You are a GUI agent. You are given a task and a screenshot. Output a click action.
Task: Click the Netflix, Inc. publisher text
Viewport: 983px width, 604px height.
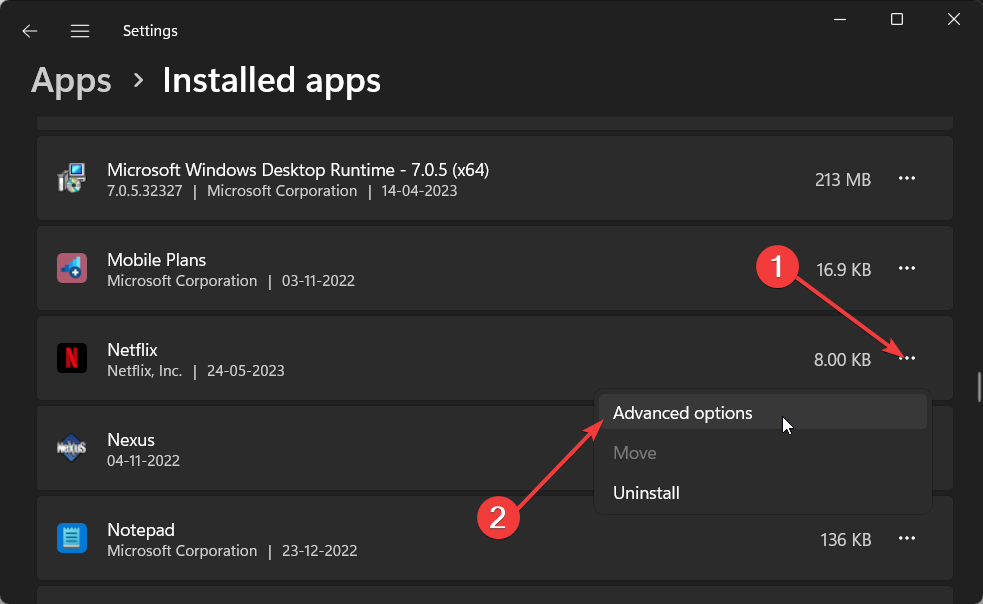(x=144, y=371)
